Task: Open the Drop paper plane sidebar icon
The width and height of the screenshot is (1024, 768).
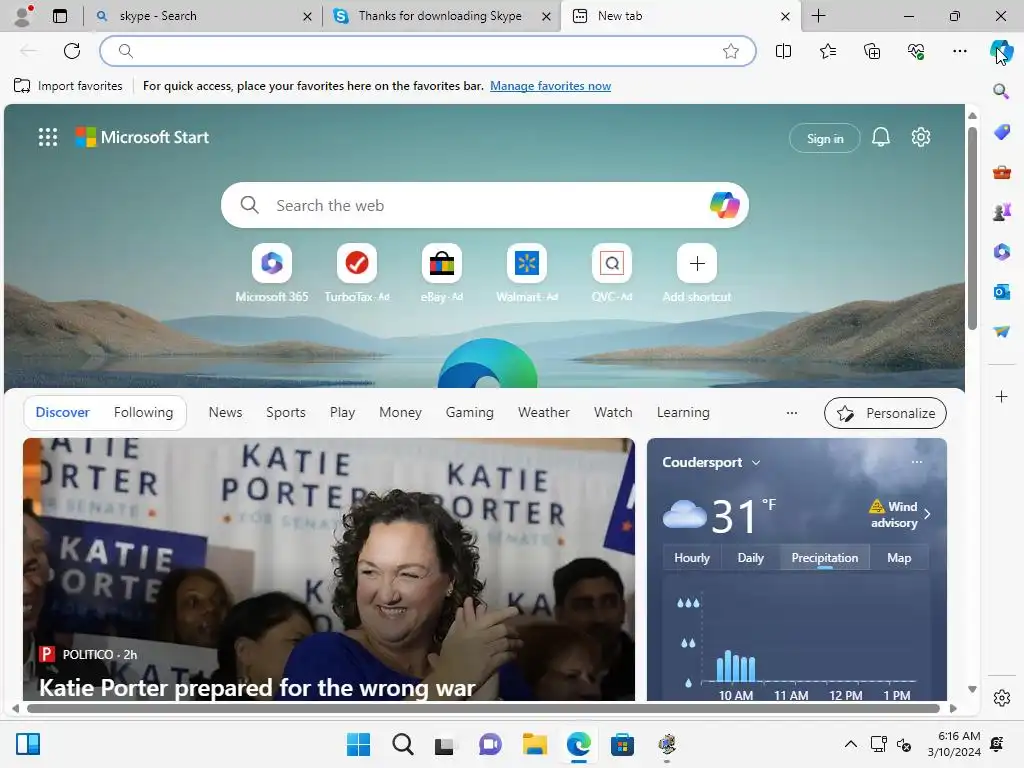Action: pyautogui.click(x=1001, y=332)
